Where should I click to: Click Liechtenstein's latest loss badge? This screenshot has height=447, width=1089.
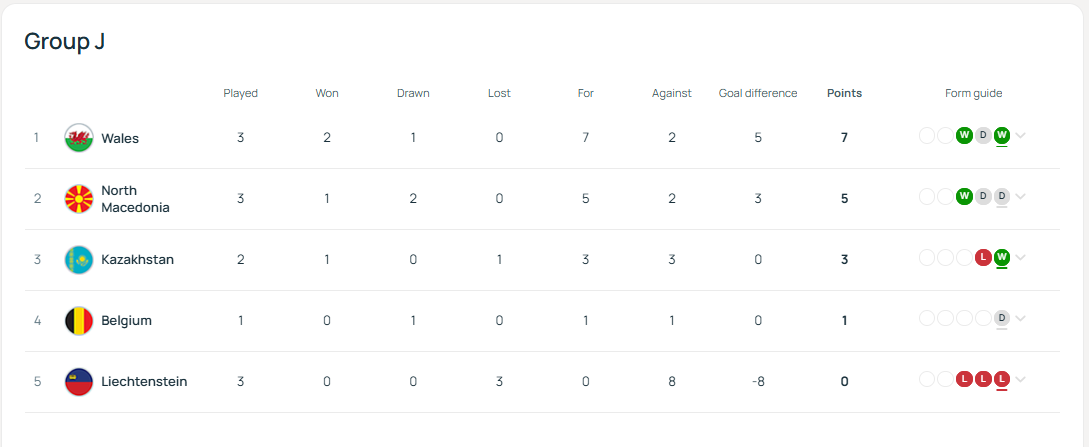coord(1001,380)
